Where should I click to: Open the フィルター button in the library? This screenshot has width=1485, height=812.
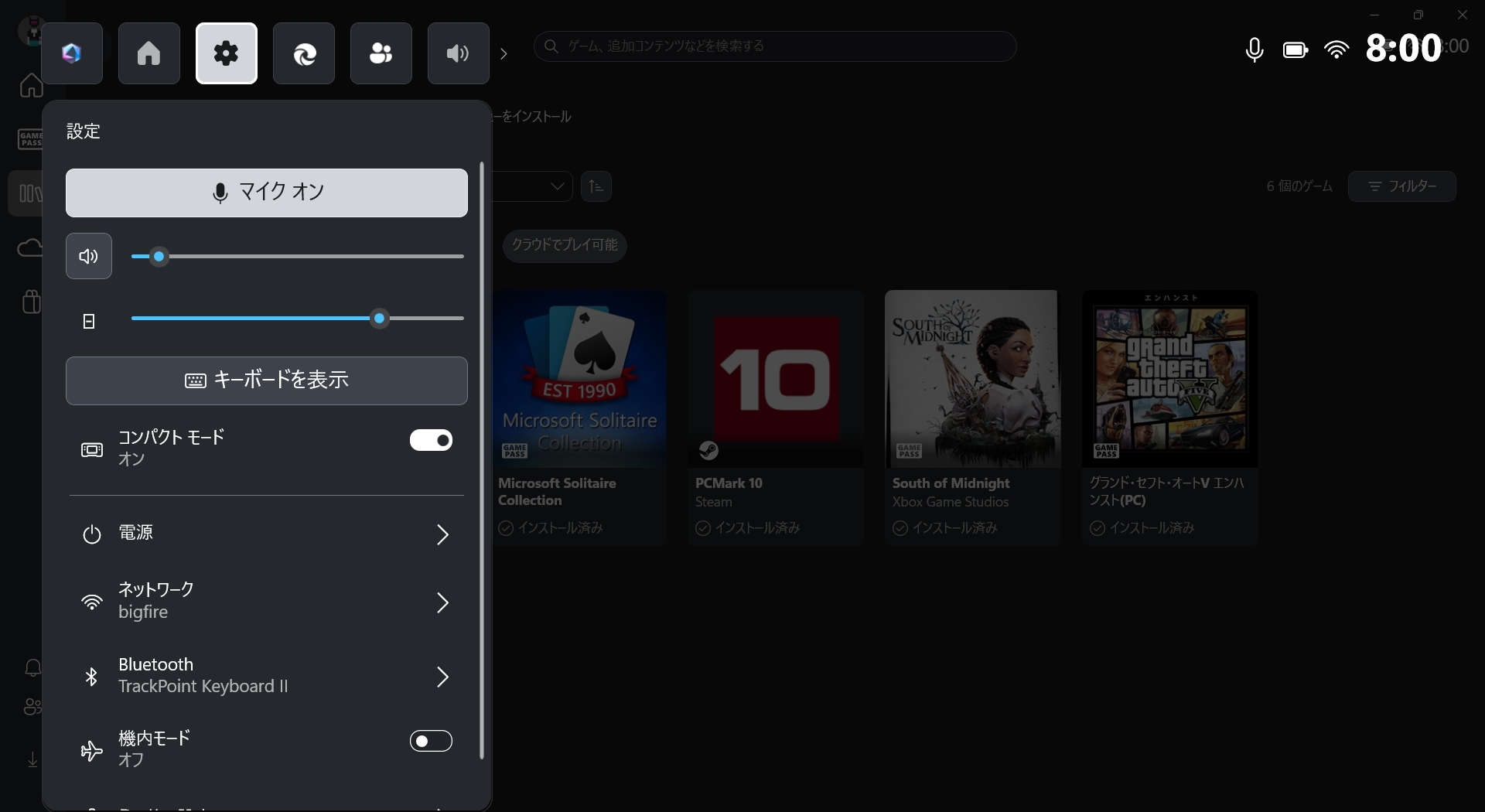click(x=1401, y=186)
